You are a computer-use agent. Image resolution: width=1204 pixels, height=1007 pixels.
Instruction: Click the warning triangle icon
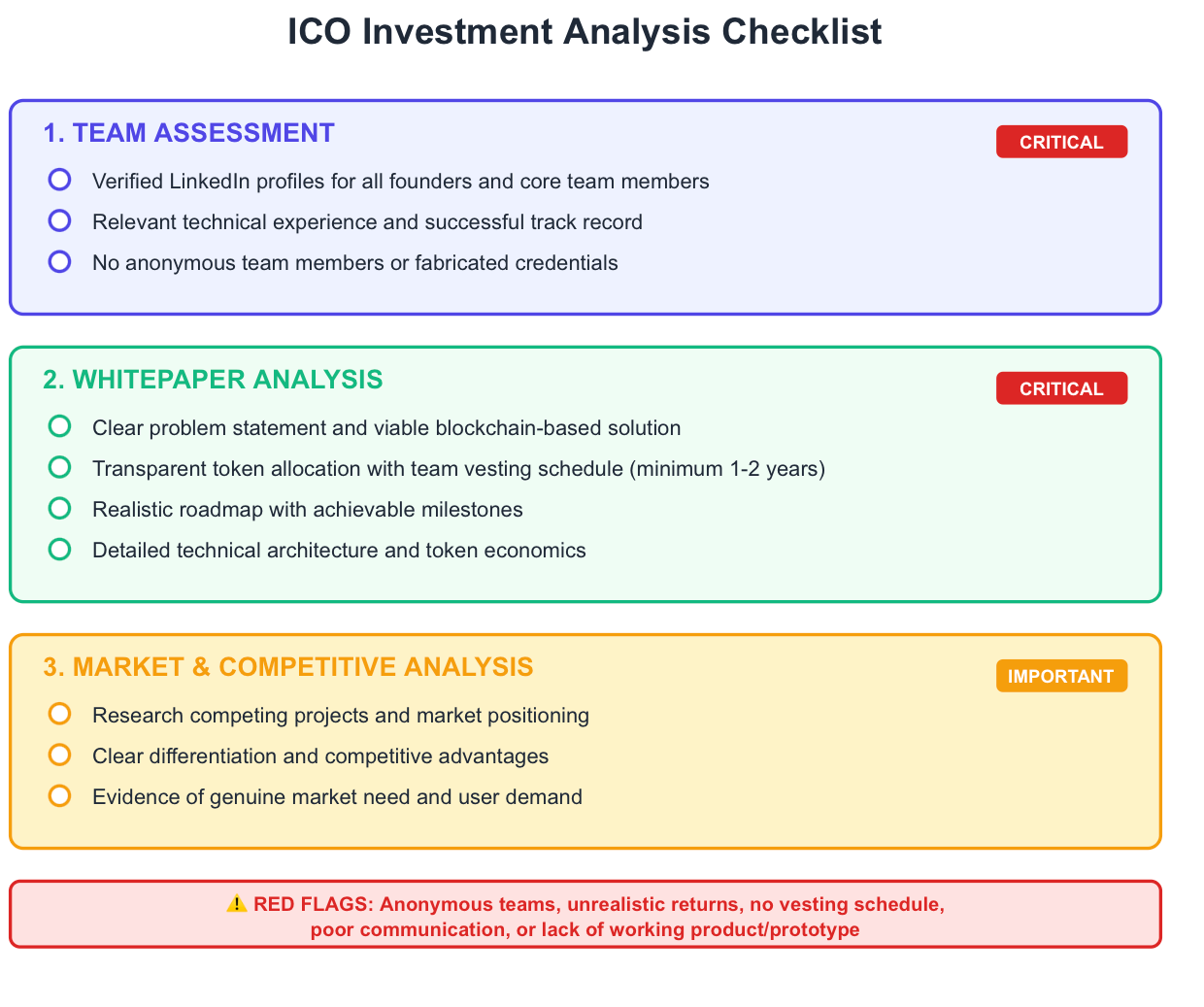[236, 904]
